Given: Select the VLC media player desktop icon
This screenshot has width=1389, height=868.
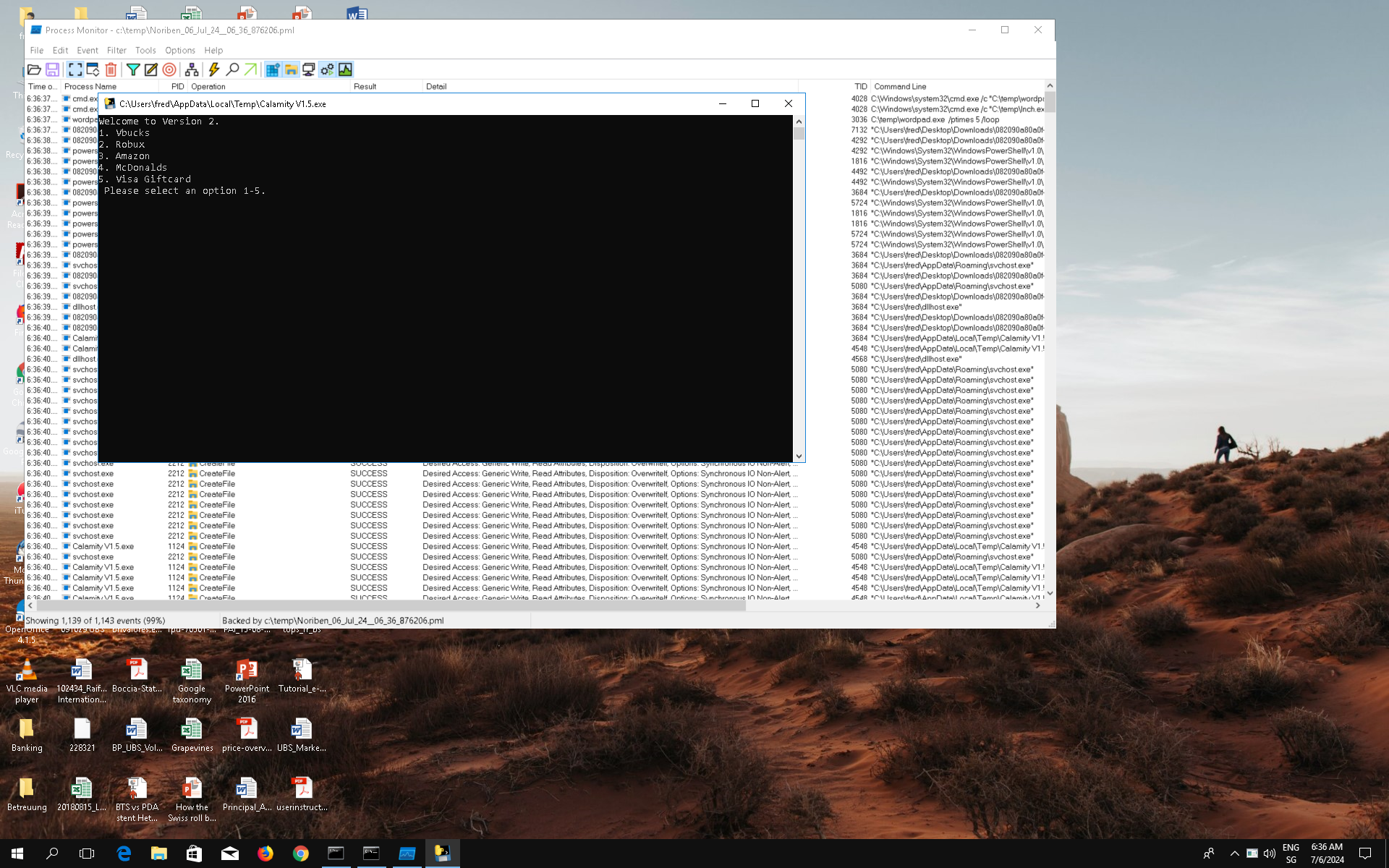Looking at the screenshot, I should coord(27,681).
